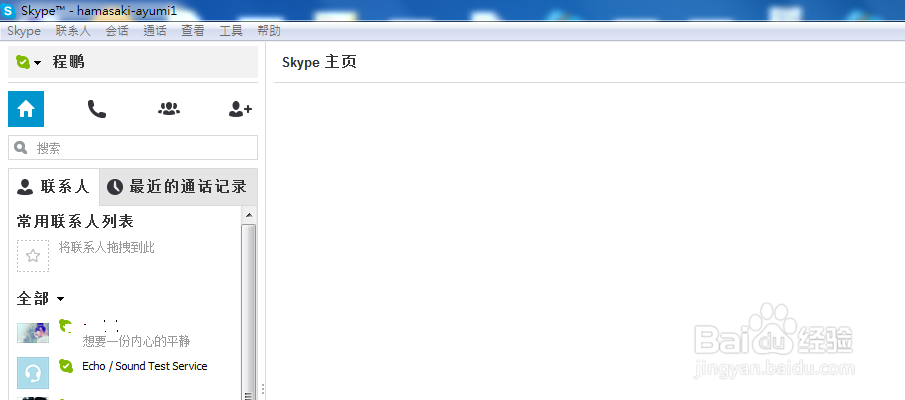
Task: Switch to the 最近的通话记录 tab
Action: coord(178,186)
